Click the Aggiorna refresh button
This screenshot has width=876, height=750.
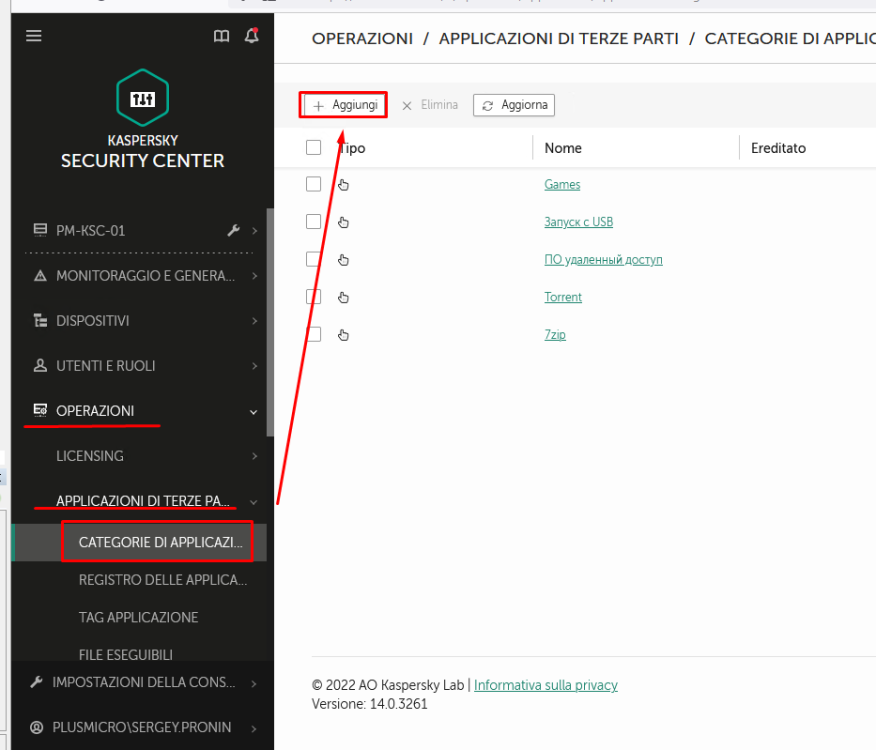(x=514, y=105)
